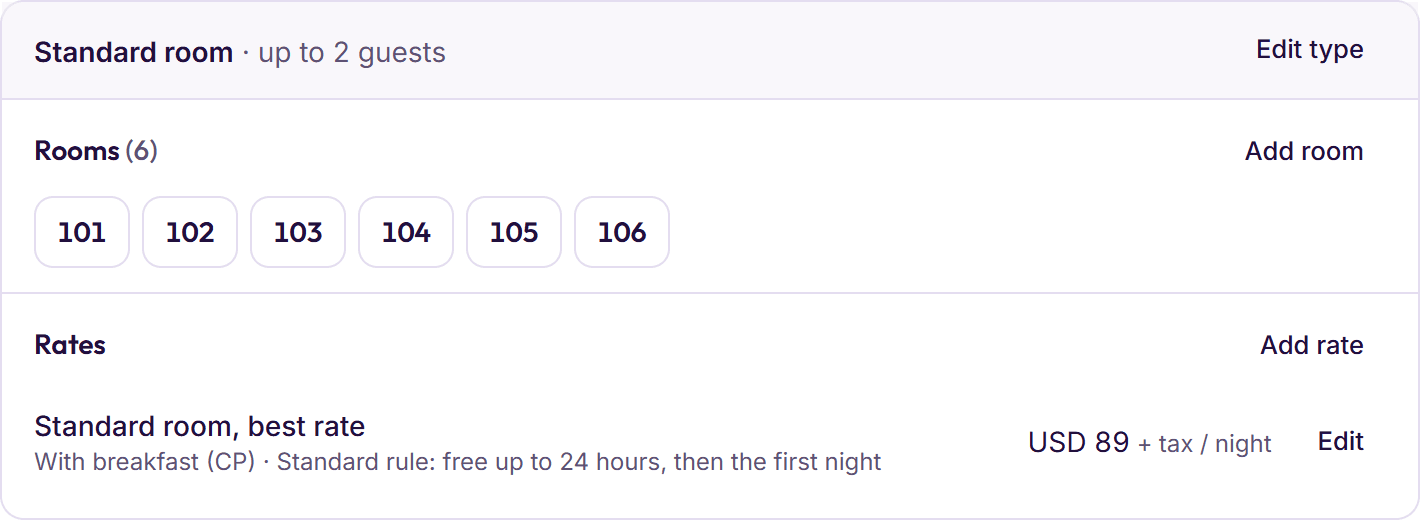Select room 101 chip
This screenshot has width=1420, height=520.
(x=82, y=232)
